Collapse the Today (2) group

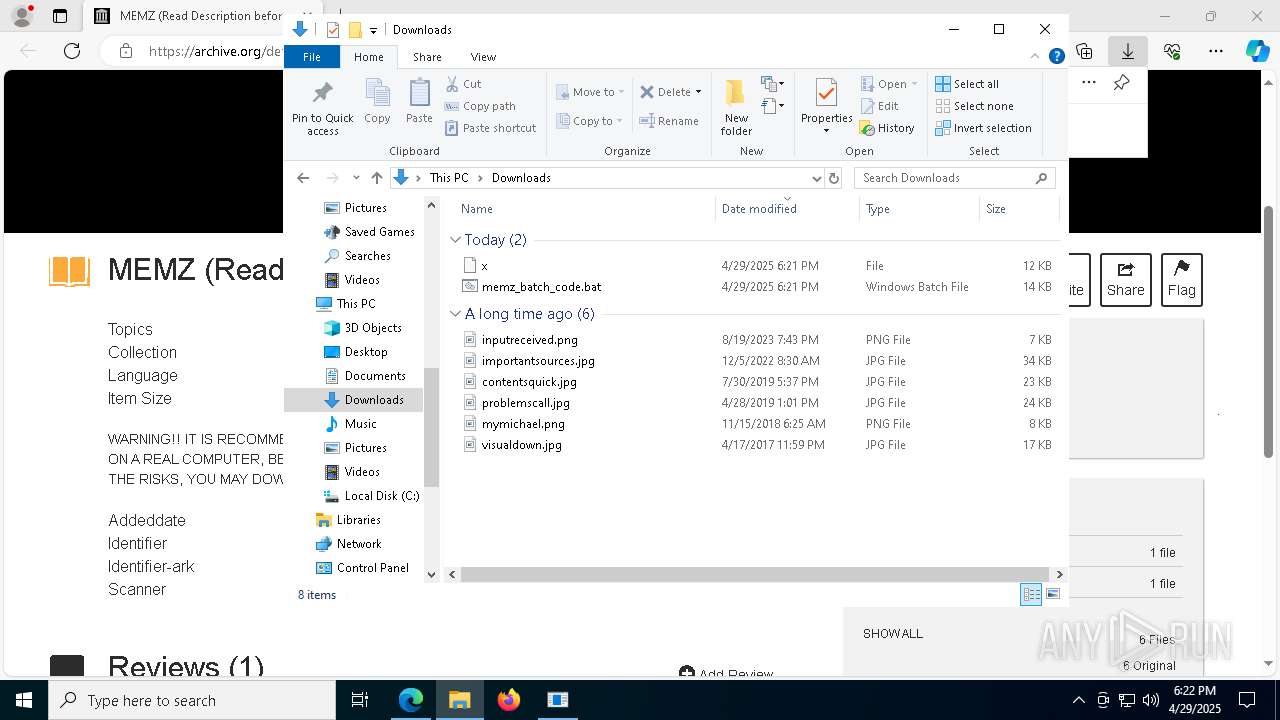pyautogui.click(x=455, y=240)
